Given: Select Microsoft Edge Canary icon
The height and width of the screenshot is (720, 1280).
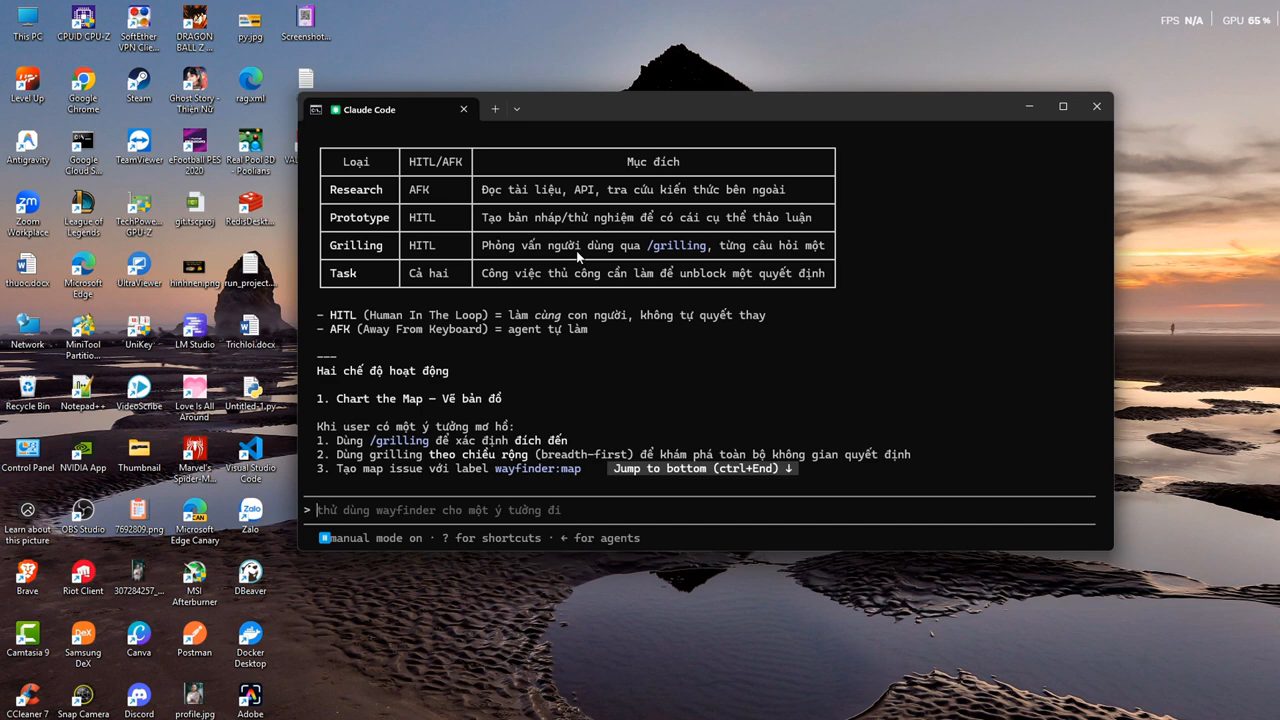Looking at the screenshot, I should coord(195,522).
